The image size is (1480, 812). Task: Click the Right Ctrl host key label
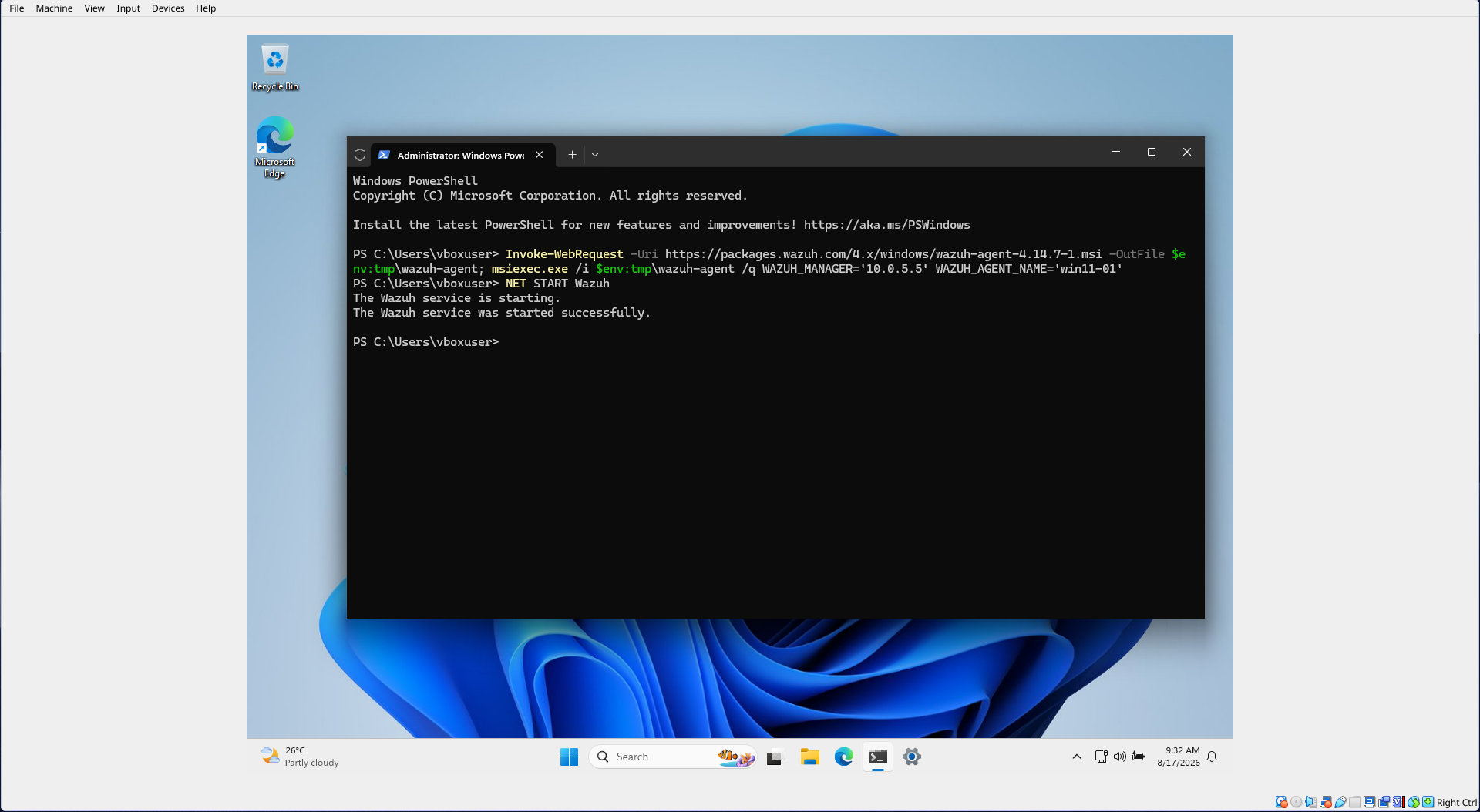pyautogui.click(x=1457, y=802)
